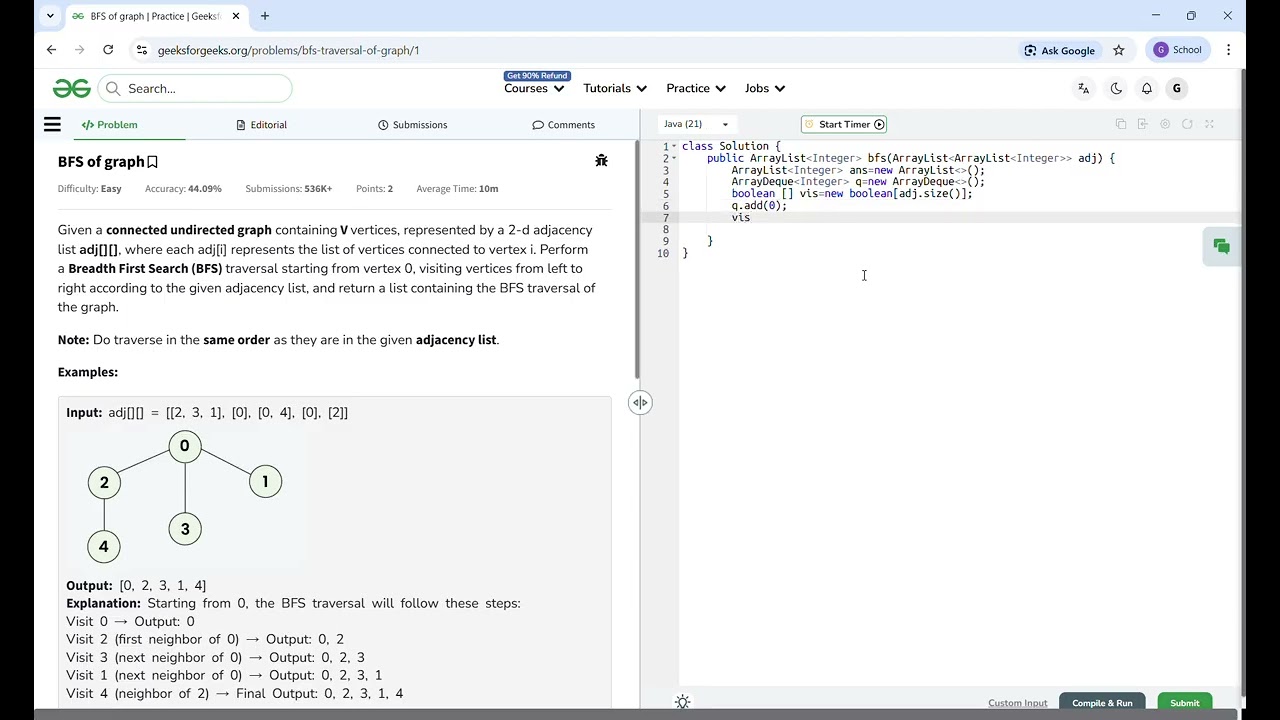Reload the browser page
This screenshot has height=720, width=1280.
click(x=108, y=50)
